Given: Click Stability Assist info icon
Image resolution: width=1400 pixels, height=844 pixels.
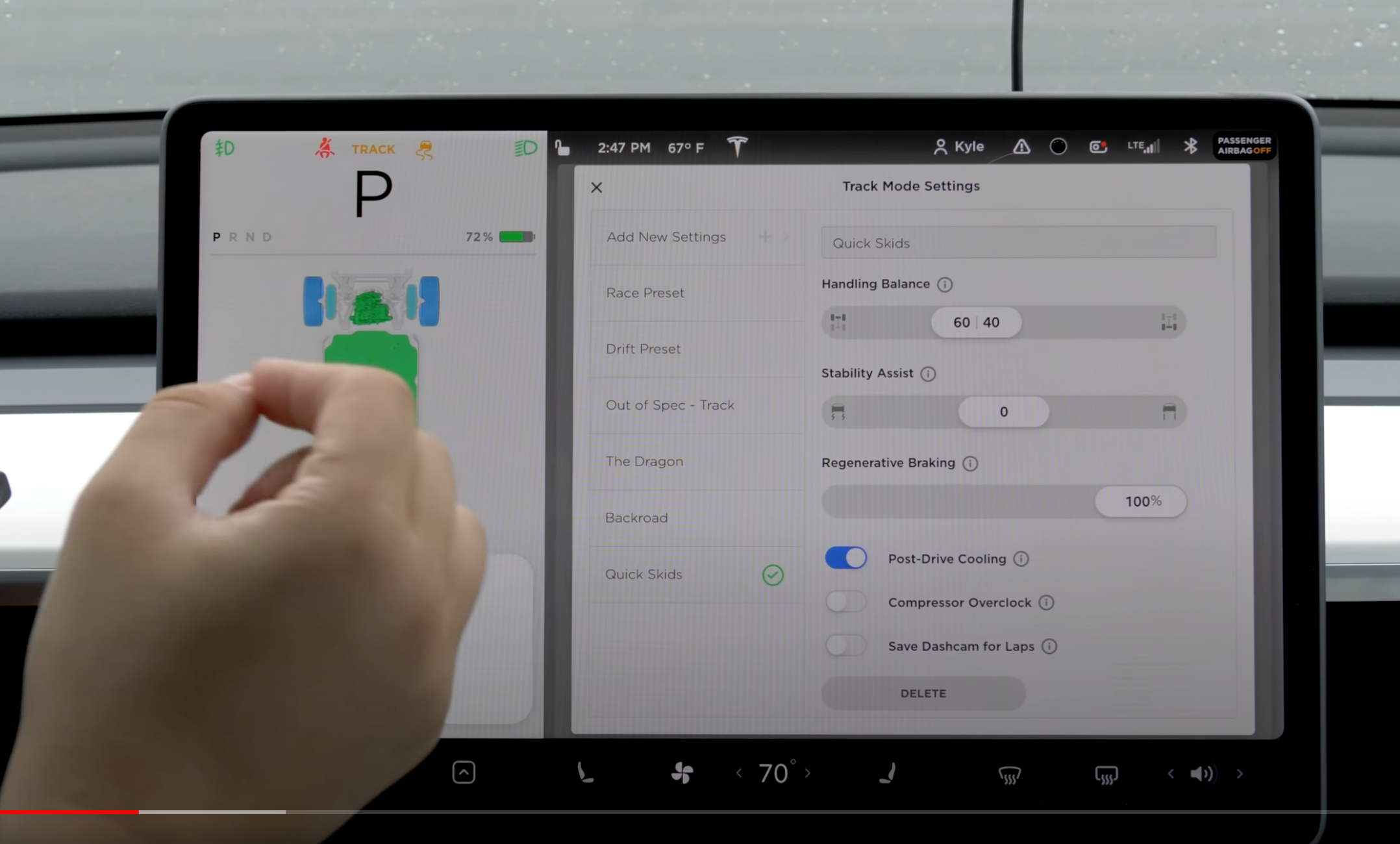Looking at the screenshot, I should (x=927, y=373).
